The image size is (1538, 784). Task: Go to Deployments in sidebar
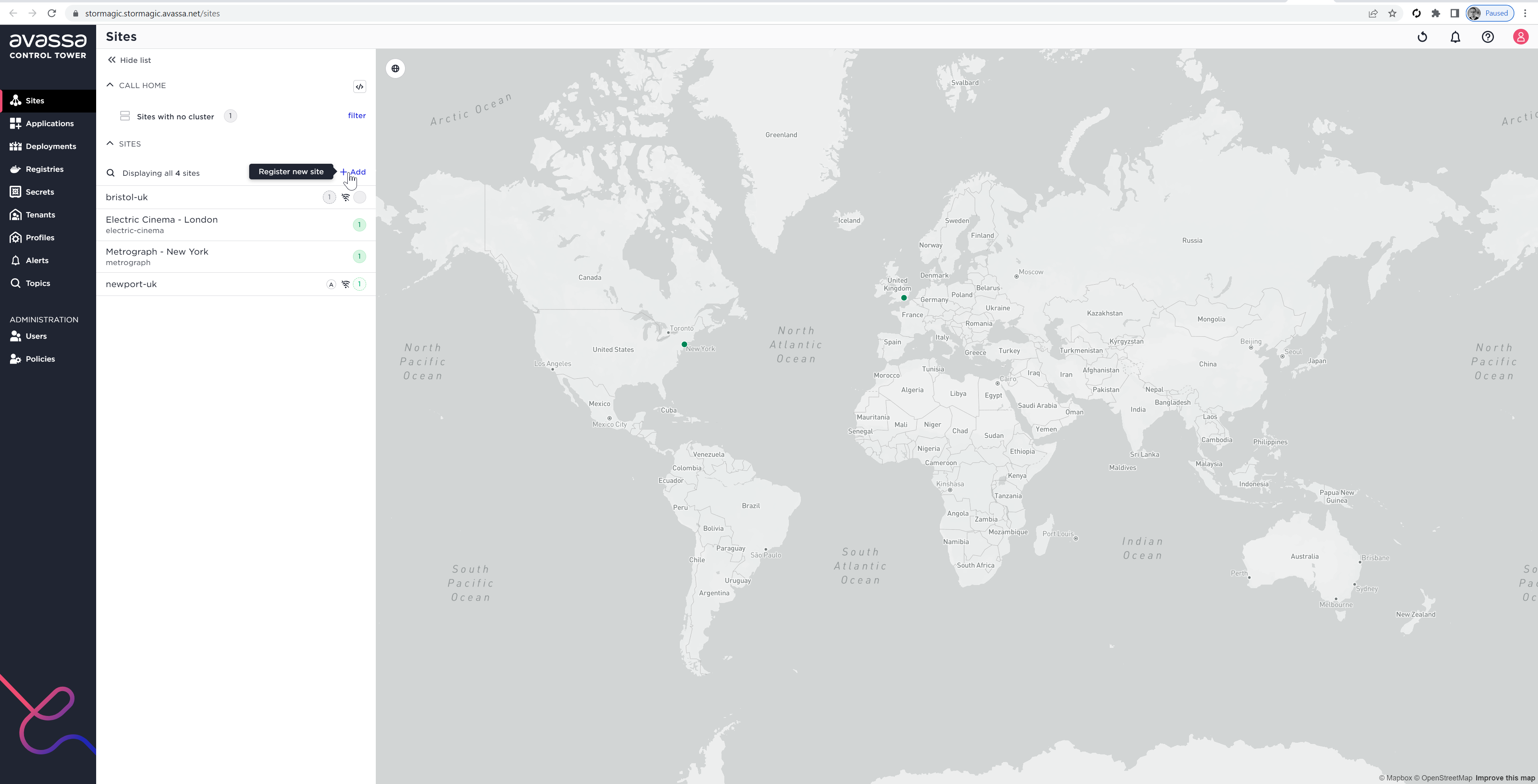tap(48, 146)
